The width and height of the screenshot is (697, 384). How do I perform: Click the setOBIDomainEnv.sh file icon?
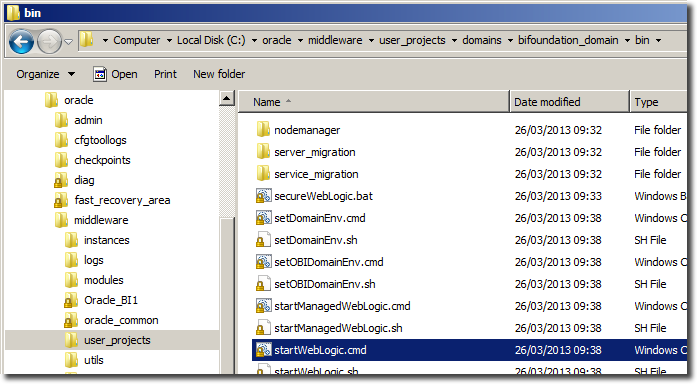263,284
